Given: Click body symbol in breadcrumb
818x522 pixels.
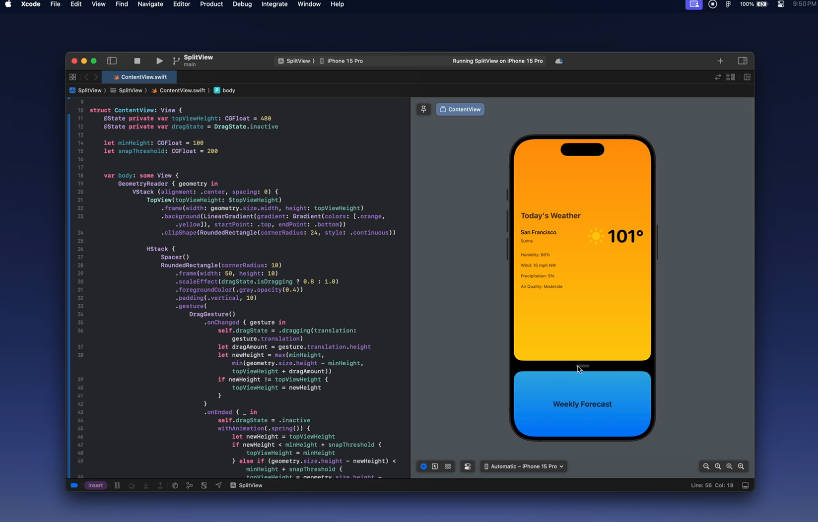Looking at the screenshot, I should pyautogui.click(x=224, y=90).
